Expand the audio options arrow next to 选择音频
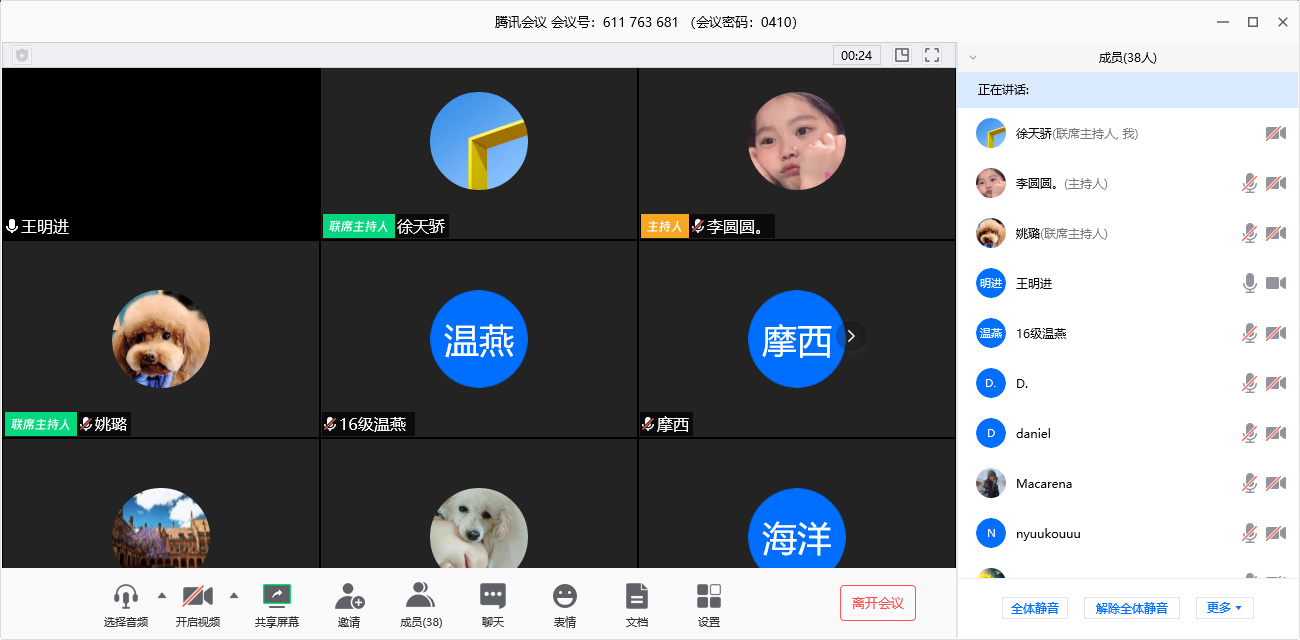 tap(162, 596)
